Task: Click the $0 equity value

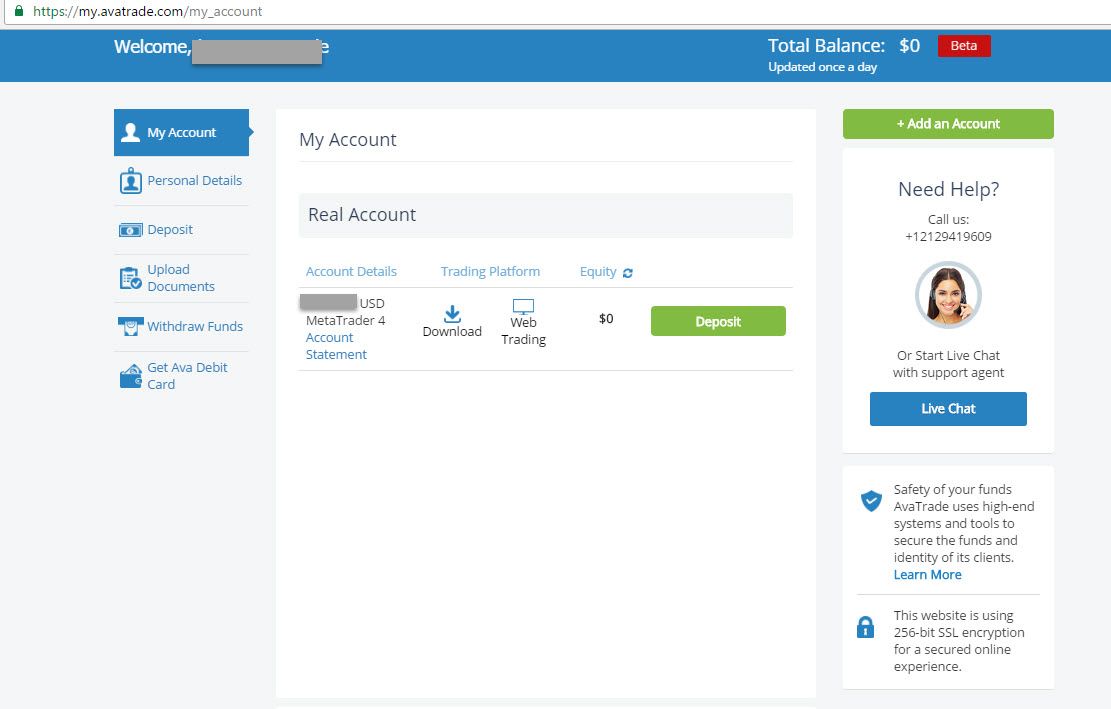Action: (606, 319)
